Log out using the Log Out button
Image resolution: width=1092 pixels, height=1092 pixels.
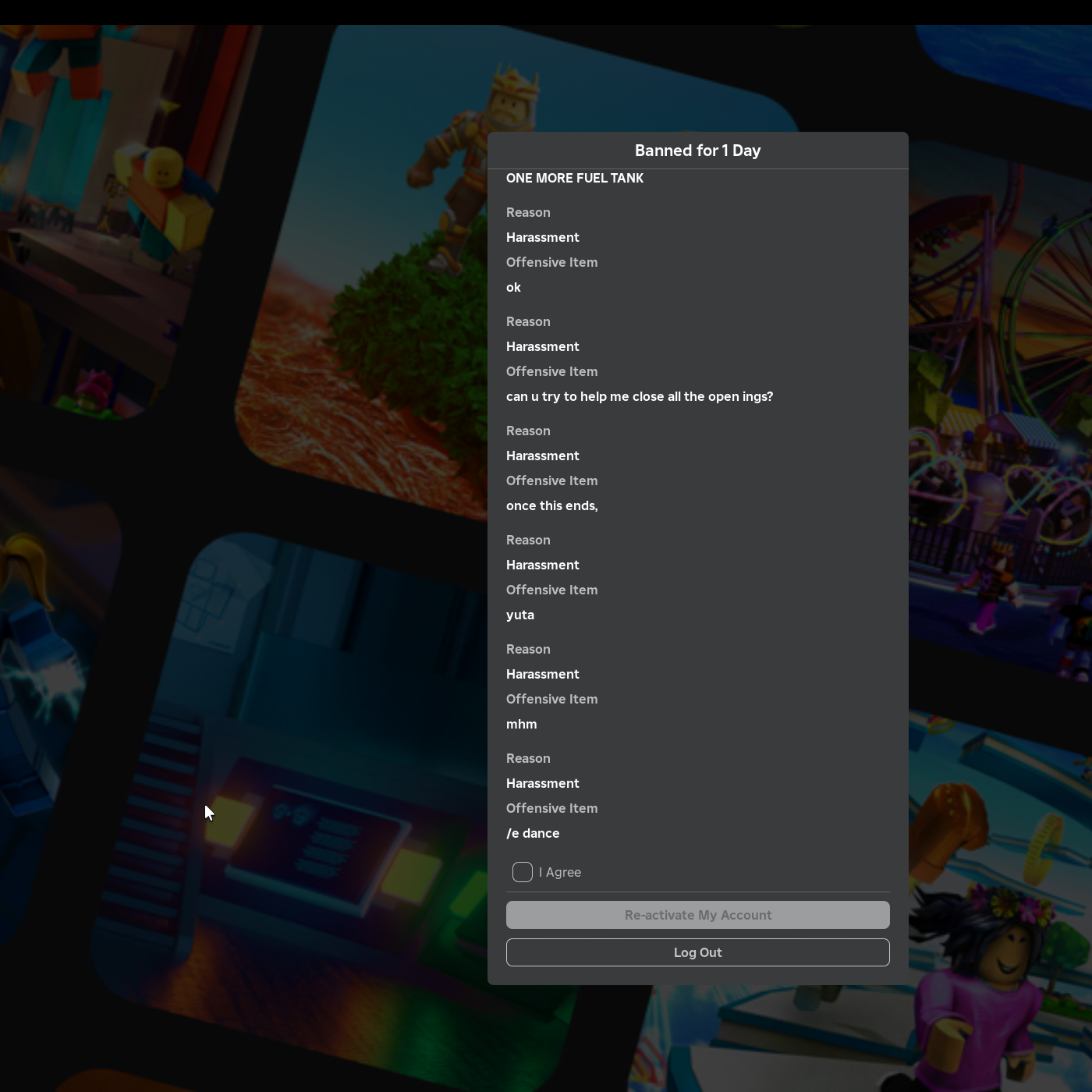(x=698, y=952)
